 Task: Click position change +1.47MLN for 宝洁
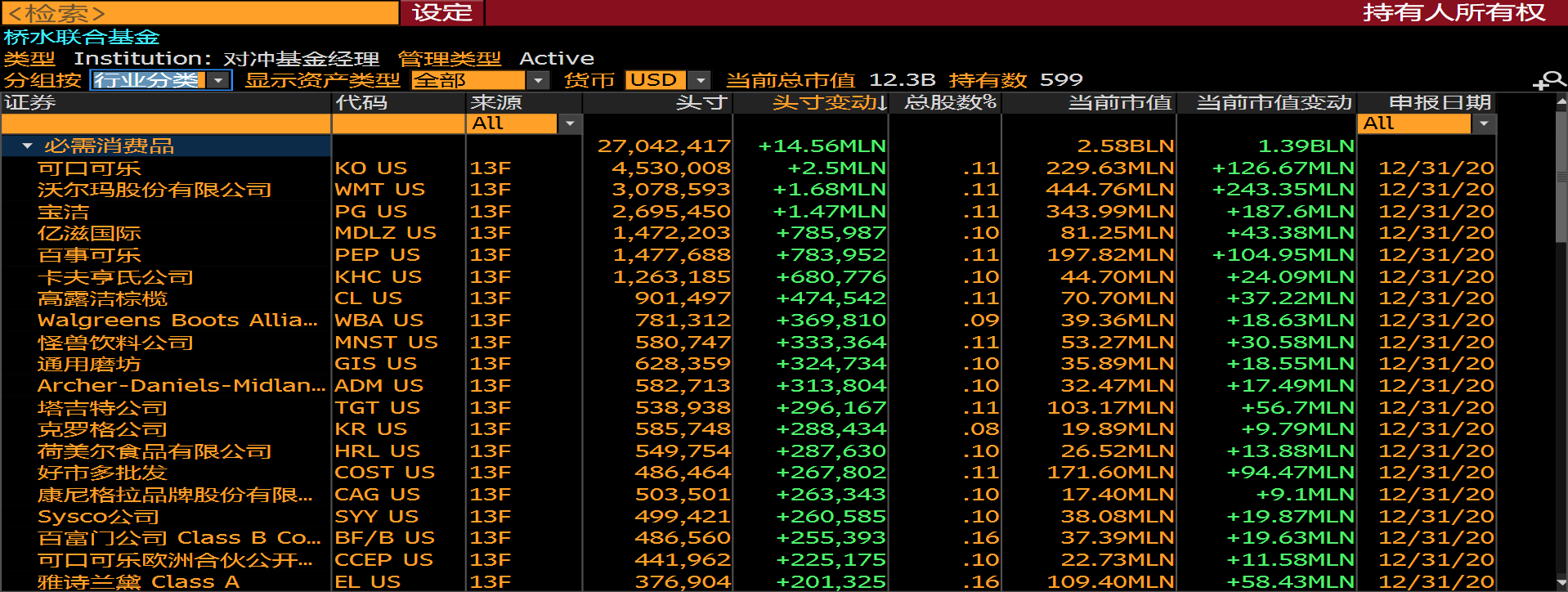coord(829,212)
